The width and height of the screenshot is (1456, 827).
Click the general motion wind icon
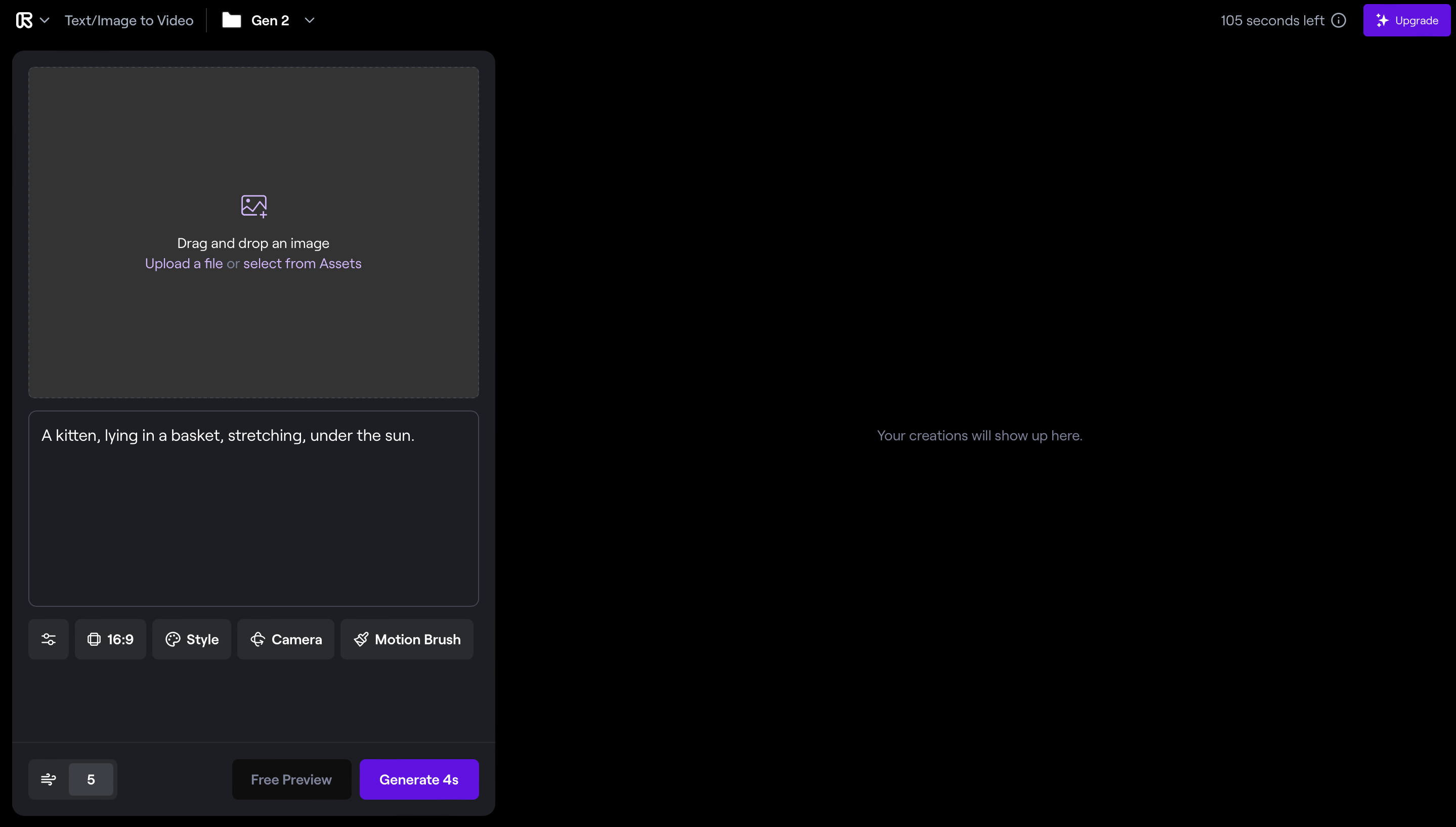coord(49,779)
